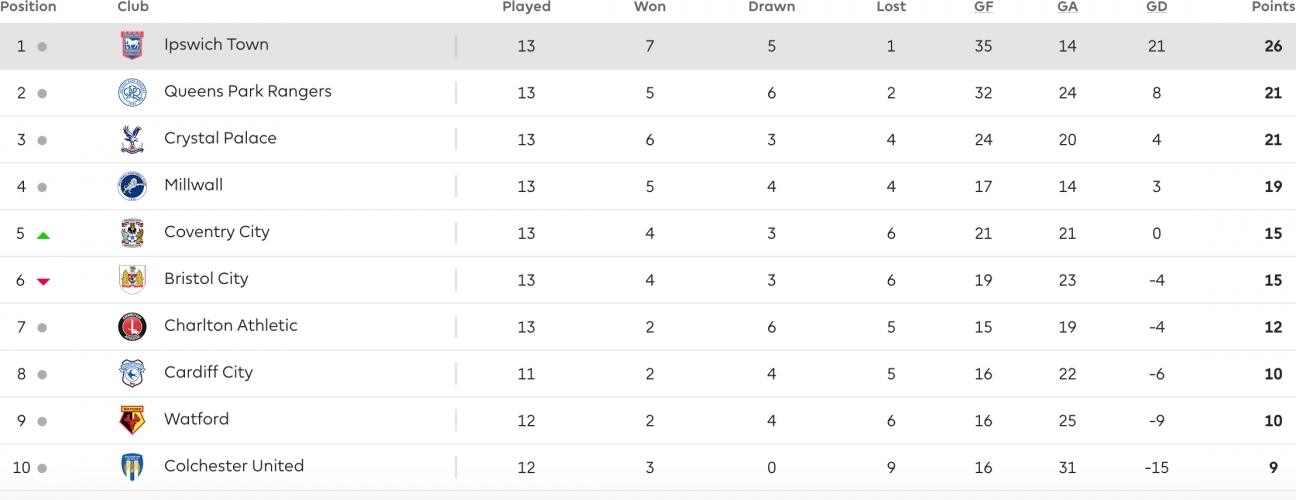Image resolution: width=1296 pixels, height=500 pixels.
Task: Open the Ipswich Town club link
Action: click(x=216, y=45)
